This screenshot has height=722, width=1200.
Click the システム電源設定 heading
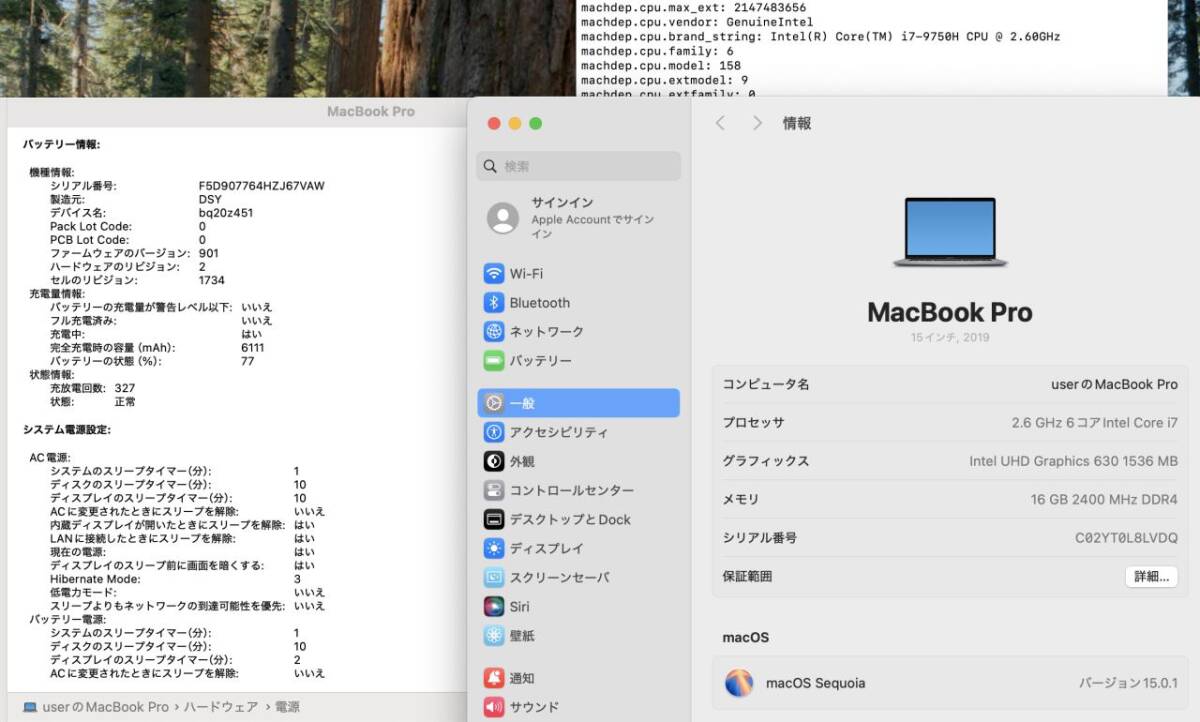pos(67,429)
